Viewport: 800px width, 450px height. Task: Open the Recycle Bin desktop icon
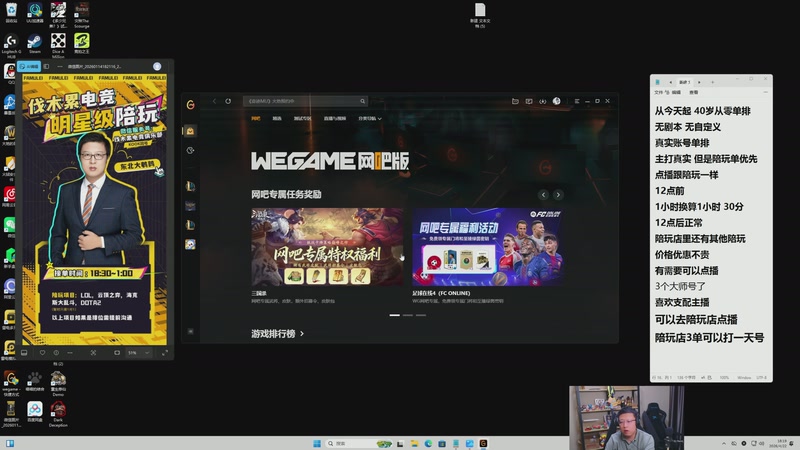11,13
